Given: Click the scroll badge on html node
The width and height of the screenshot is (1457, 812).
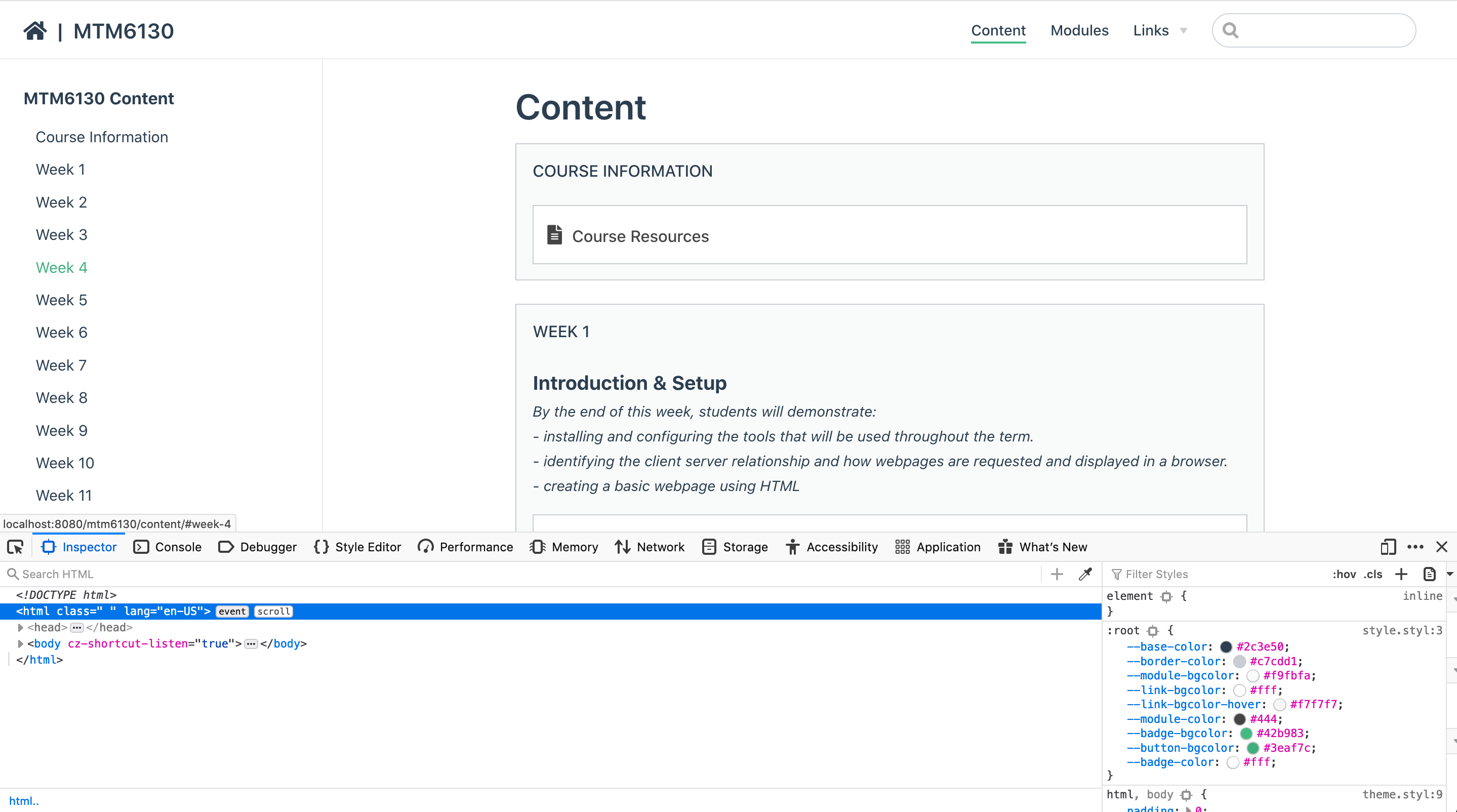Looking at the screenshot, I should [274, 611].
